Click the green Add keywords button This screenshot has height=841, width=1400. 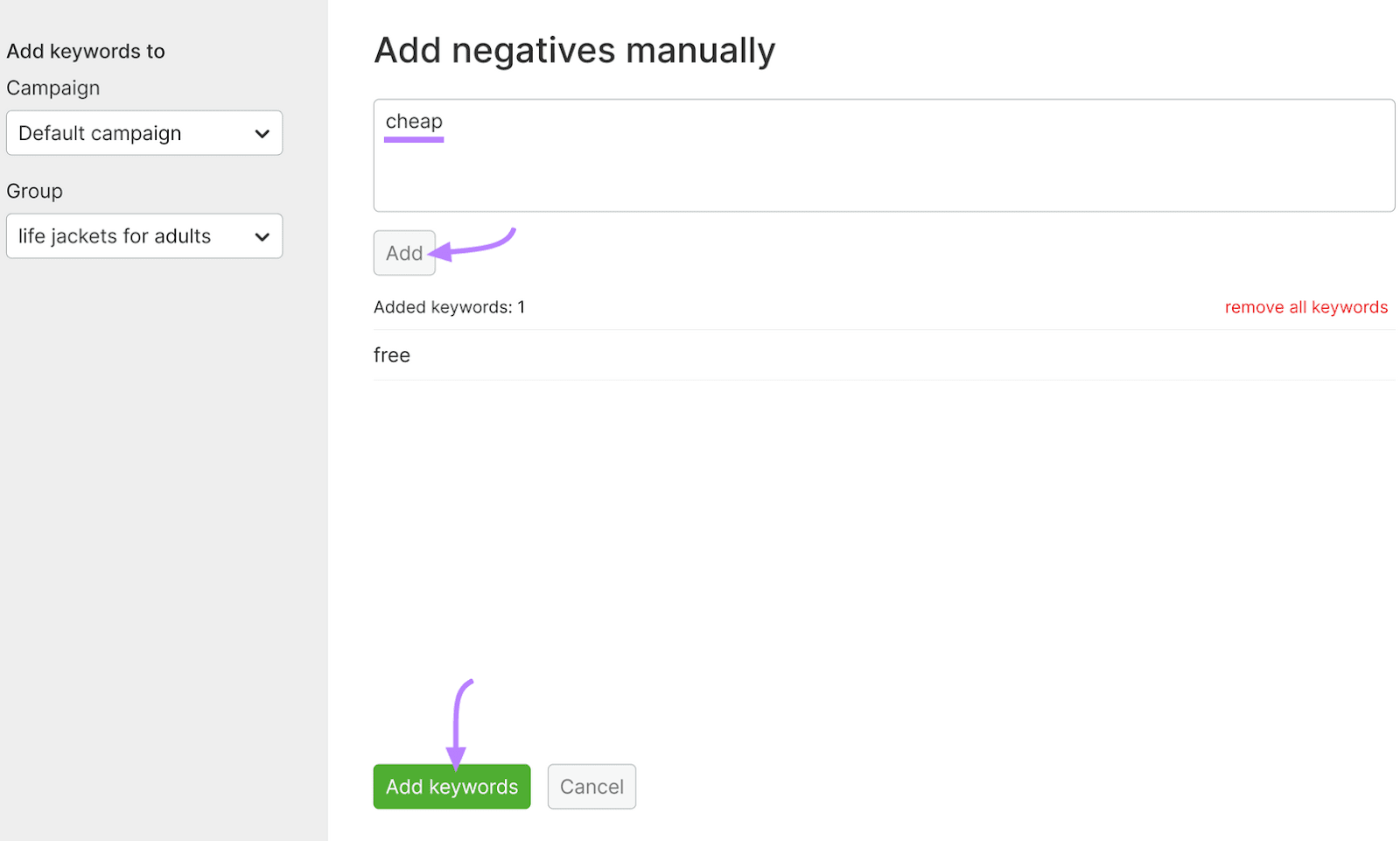(x=451, y=786)
